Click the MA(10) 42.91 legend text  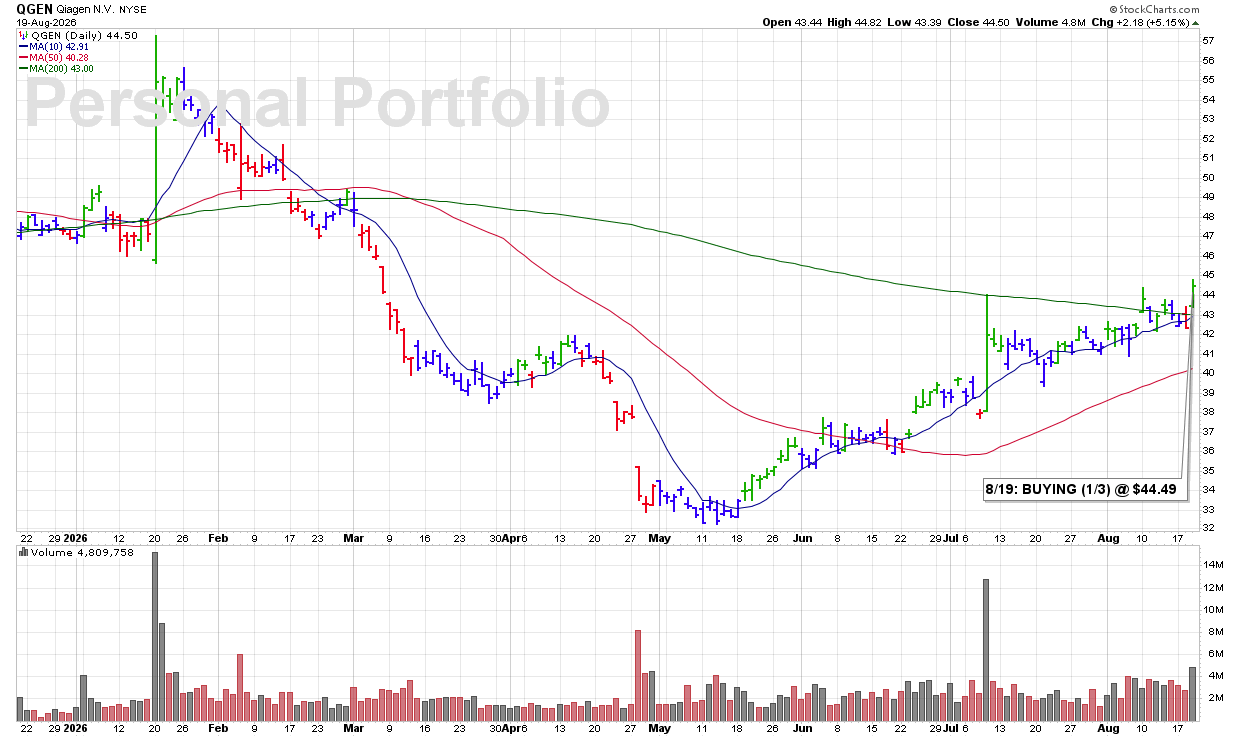pos(59,46)
